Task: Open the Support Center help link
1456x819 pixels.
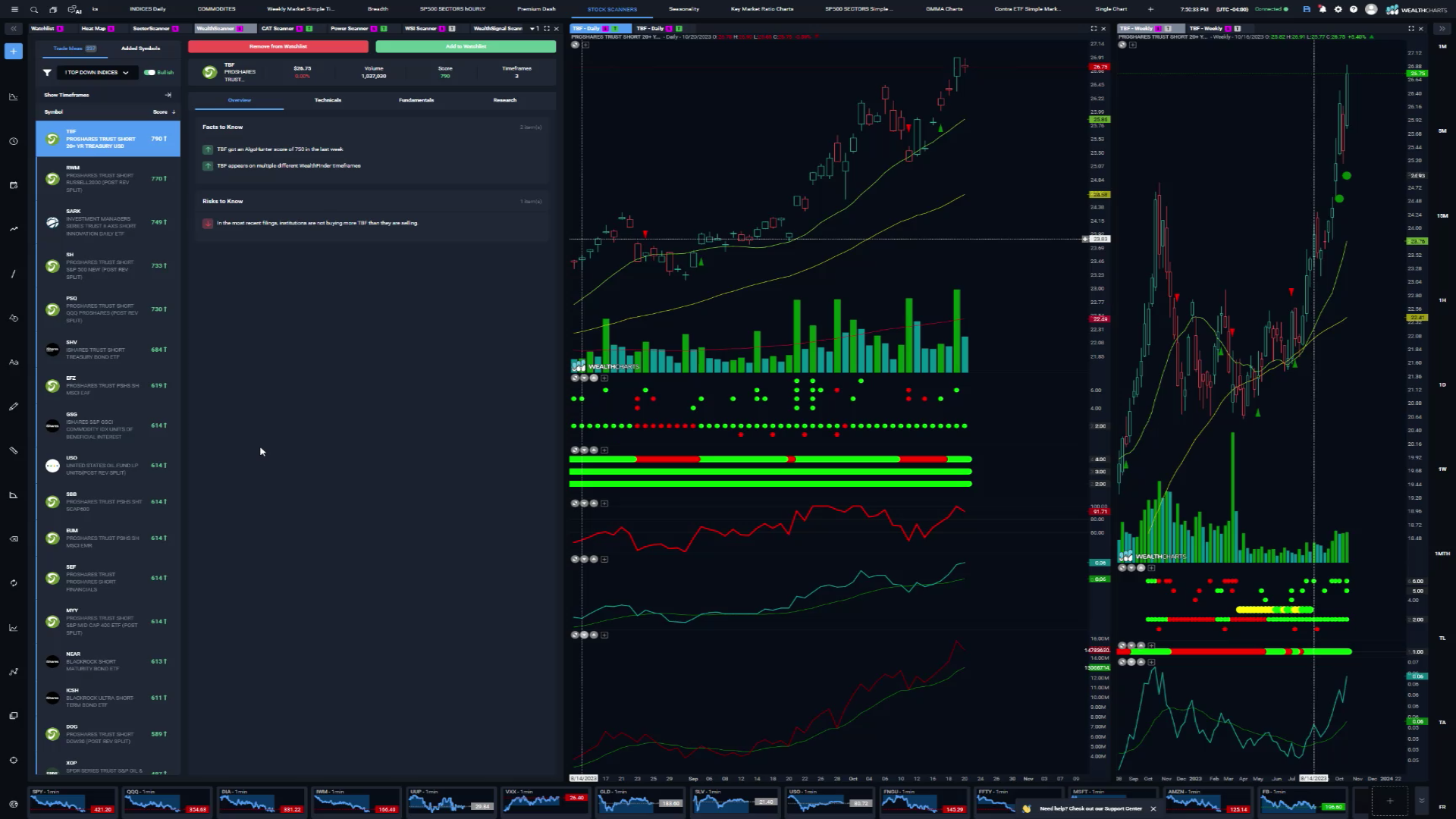Action: pos(1090,808)
